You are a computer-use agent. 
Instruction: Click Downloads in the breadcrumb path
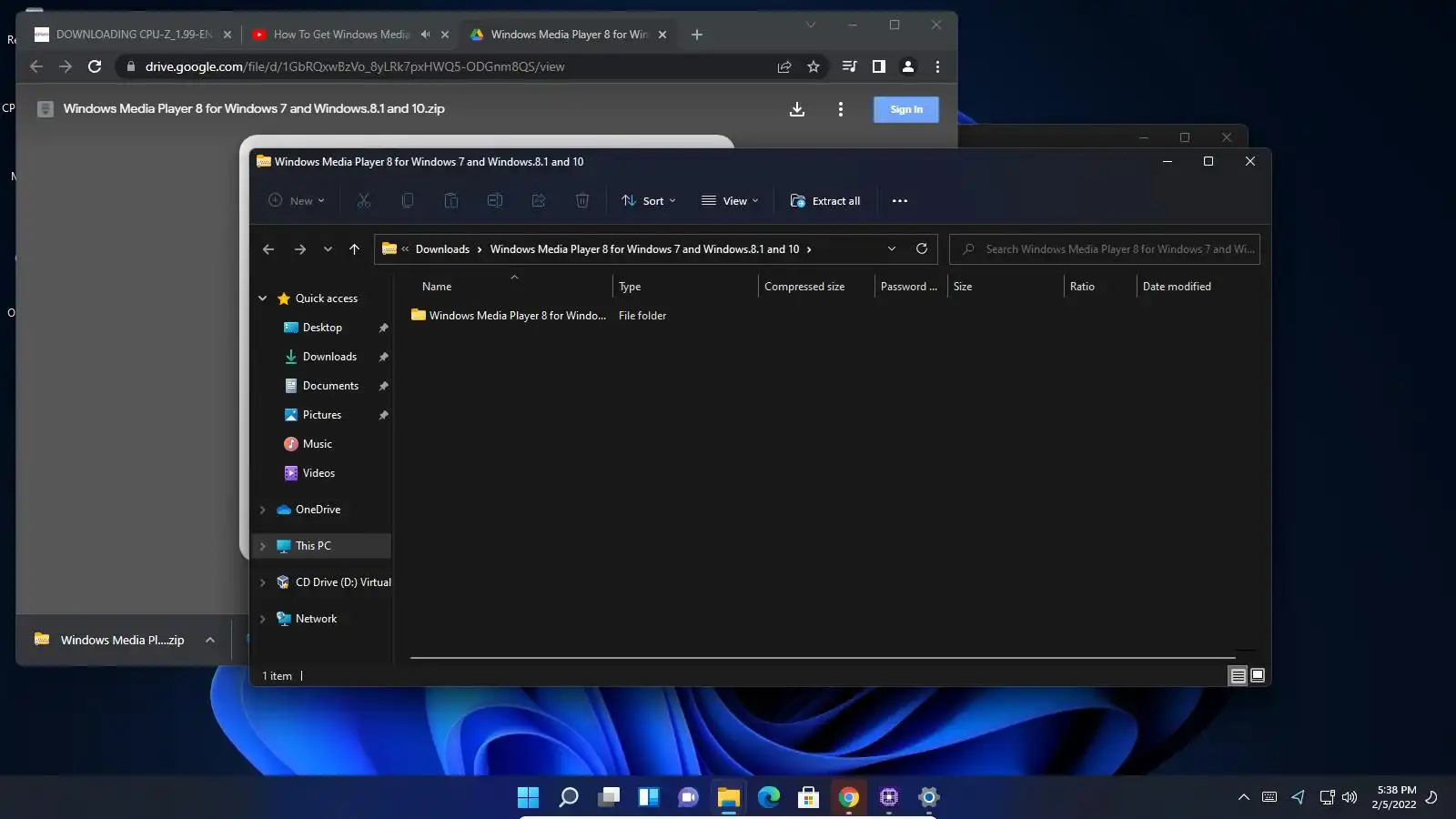point(442,249)
